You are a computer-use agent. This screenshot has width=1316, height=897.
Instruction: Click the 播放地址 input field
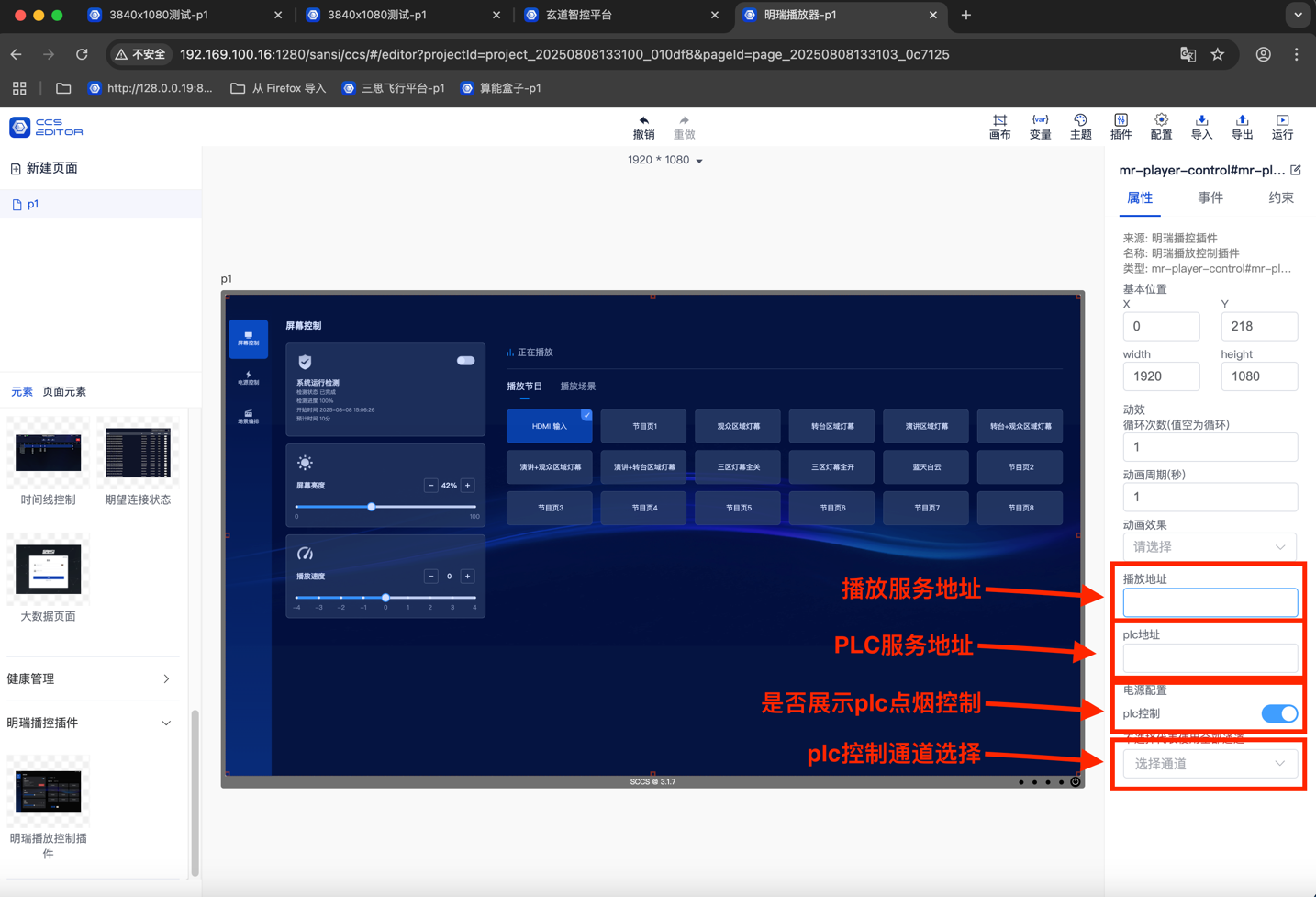click(x=1210, y=602)
